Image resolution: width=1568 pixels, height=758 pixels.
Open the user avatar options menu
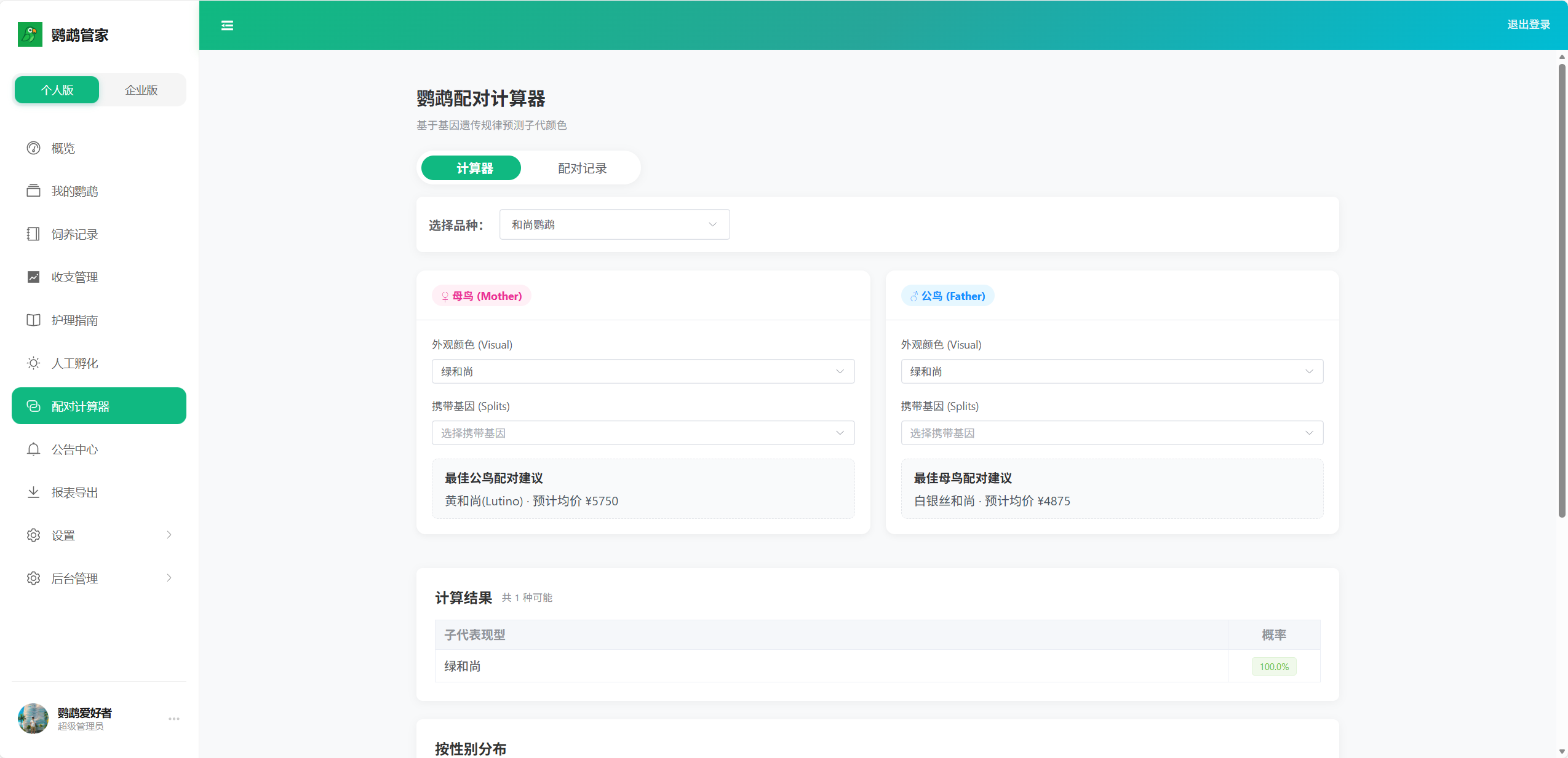[173, 719]
